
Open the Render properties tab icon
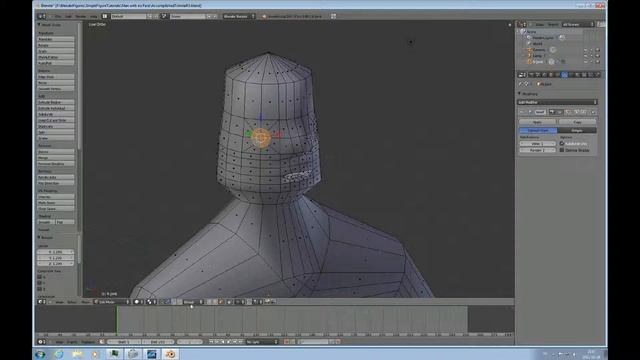[x=531, y=75]
